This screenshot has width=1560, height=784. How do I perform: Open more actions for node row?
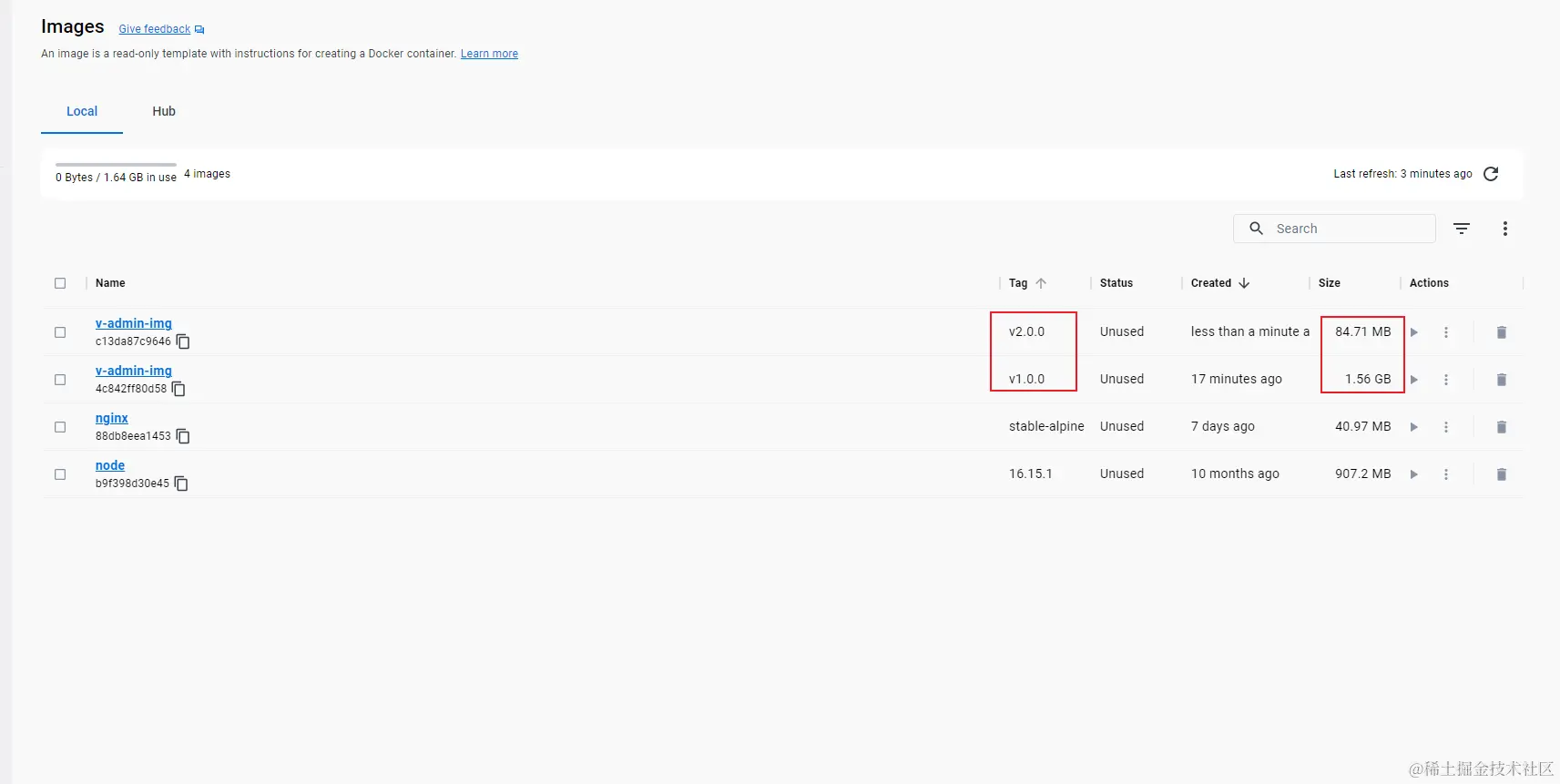click(x=1446, y=474)
